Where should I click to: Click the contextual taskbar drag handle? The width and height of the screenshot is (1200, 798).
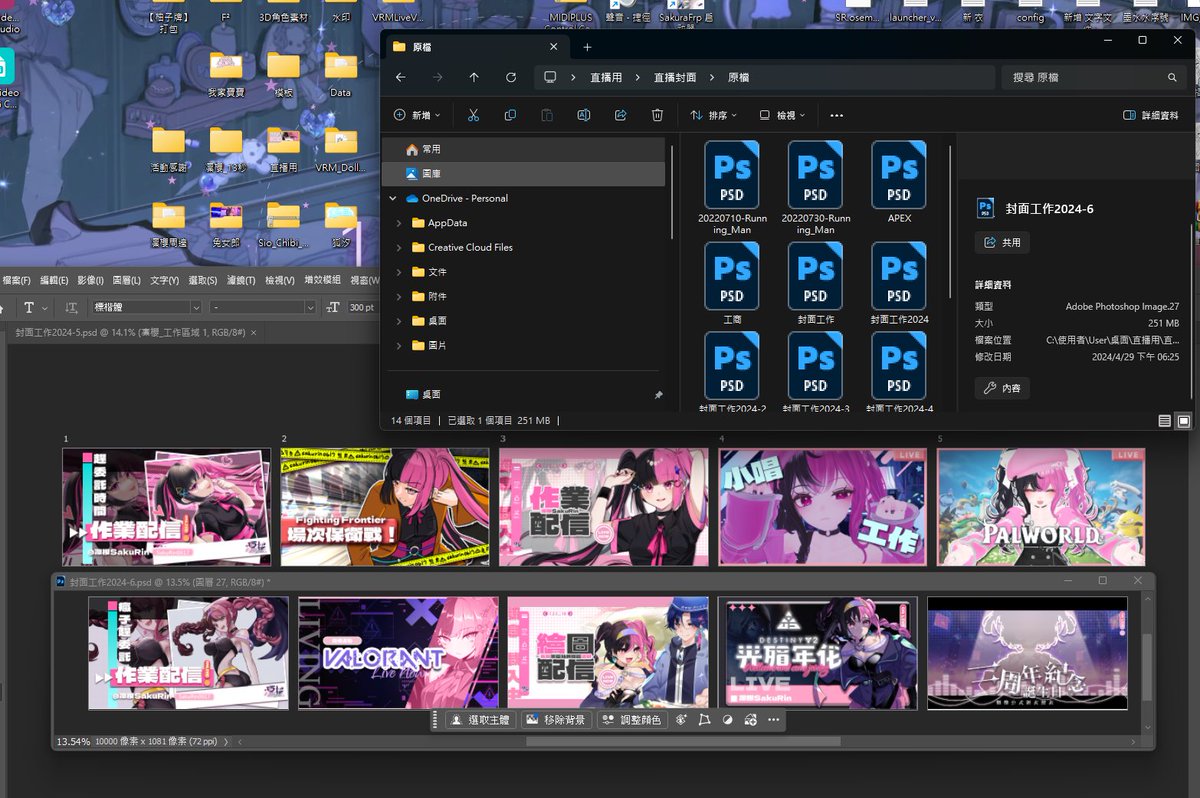[x=436, y=720]
